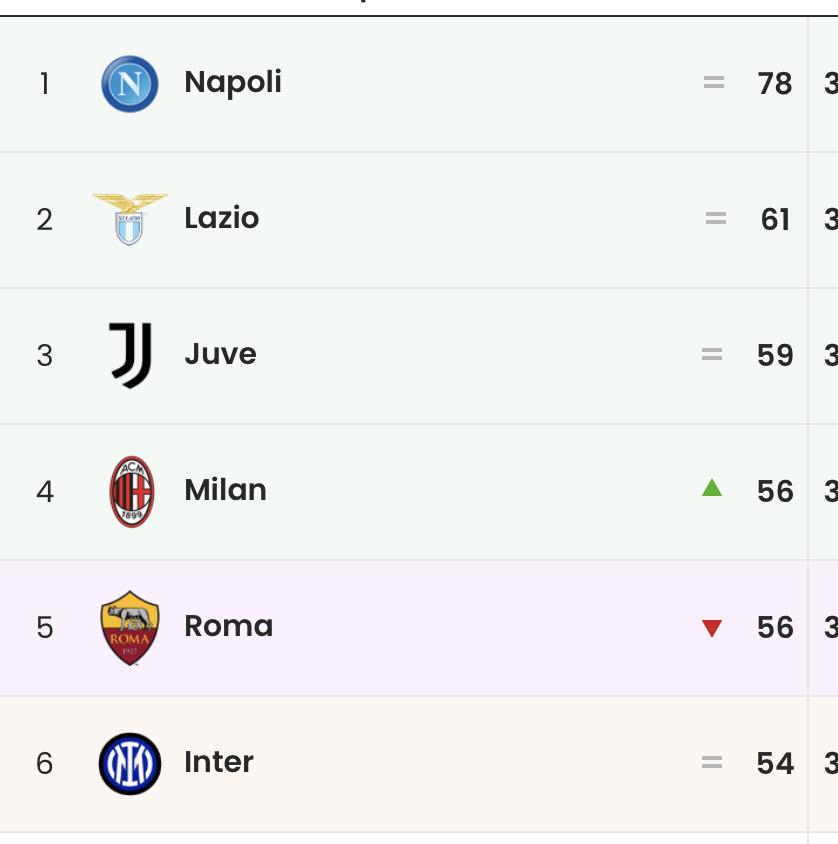Click Napoli's unchanged position equals sign

tap(714, 82)
